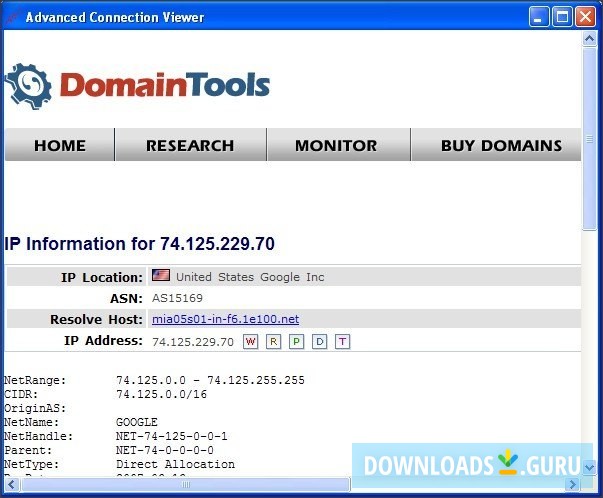
Task: Minimize the Advanced Connection Viewer window
Action: pos(539,17)
